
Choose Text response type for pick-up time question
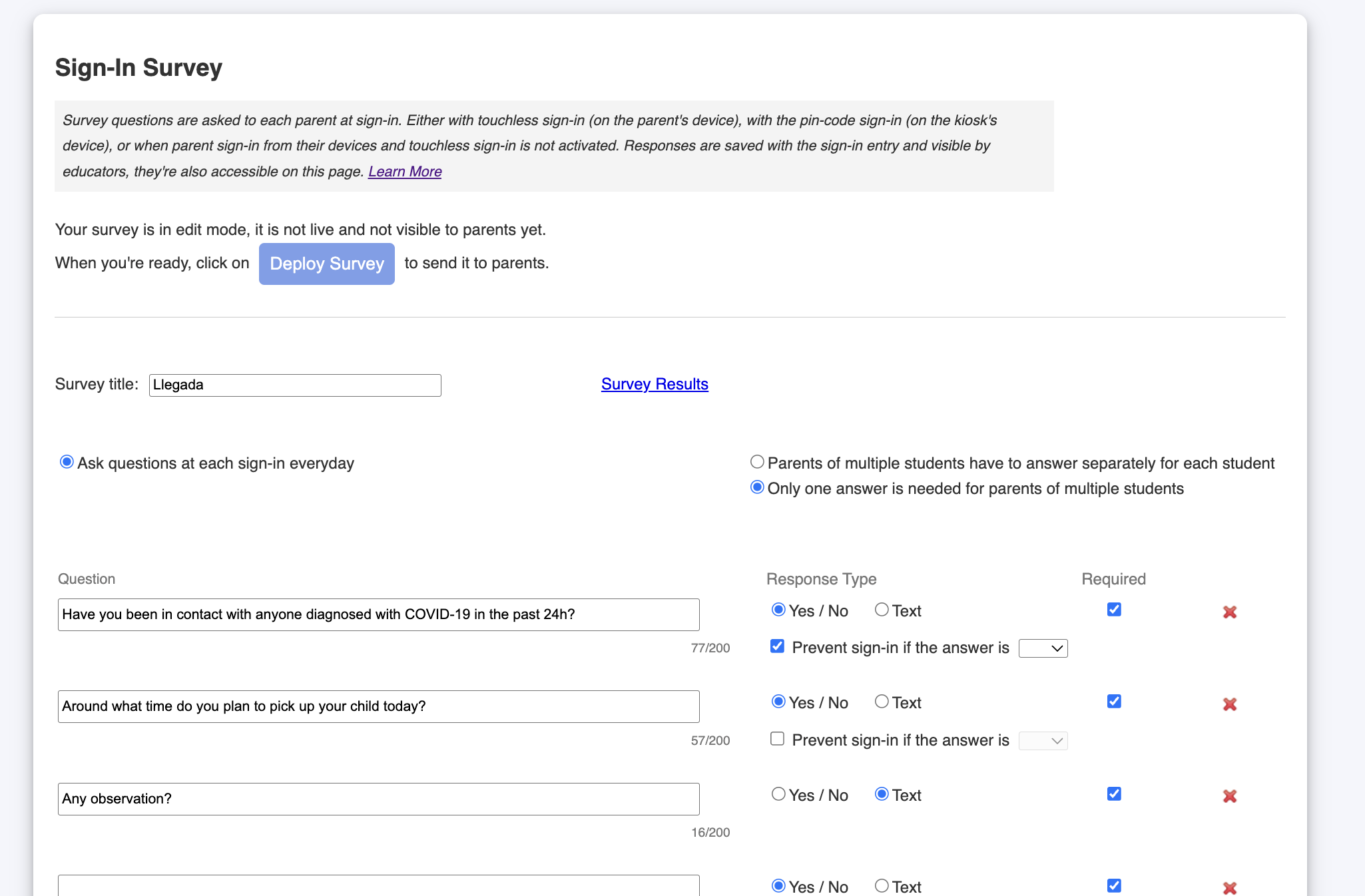click(x=882, y=702)
